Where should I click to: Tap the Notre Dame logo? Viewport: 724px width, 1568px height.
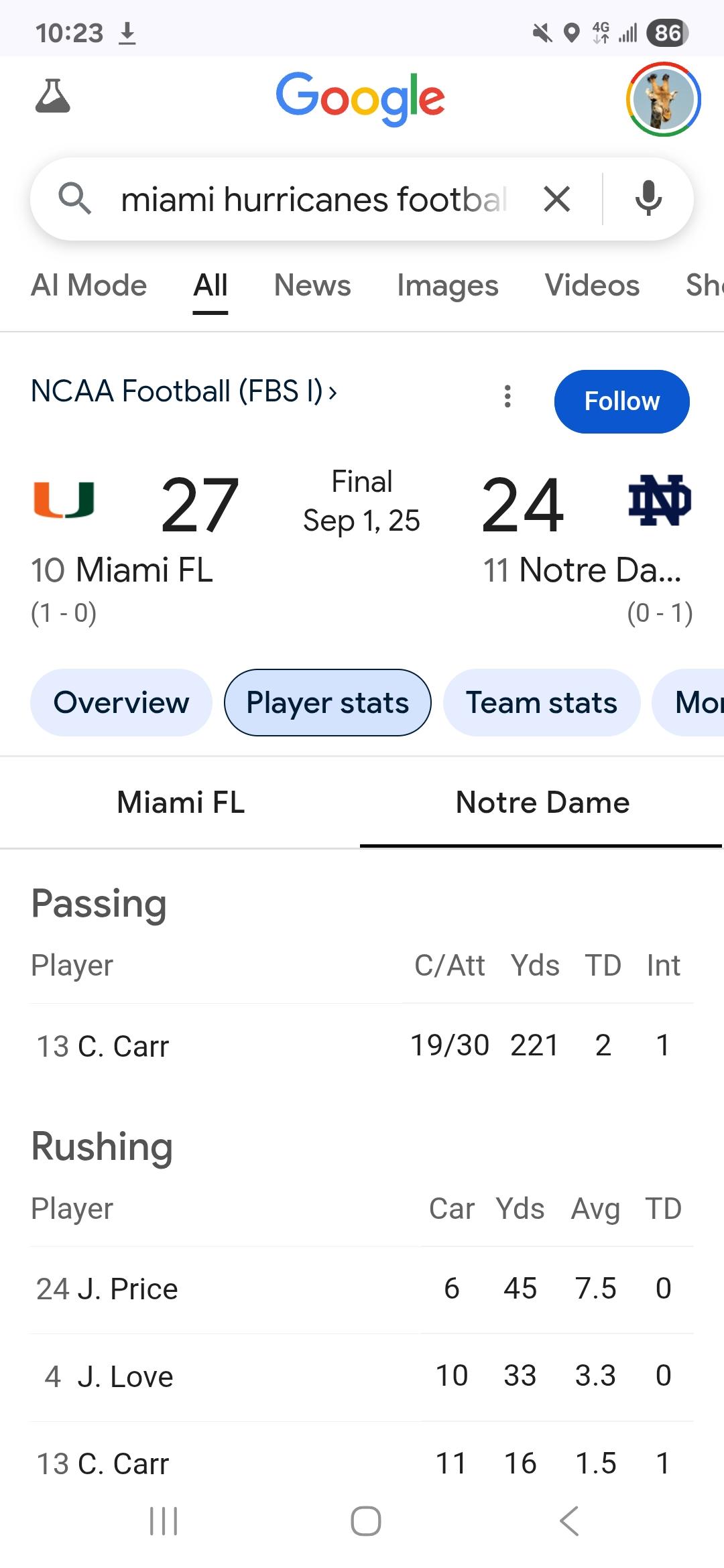point(660,501)
